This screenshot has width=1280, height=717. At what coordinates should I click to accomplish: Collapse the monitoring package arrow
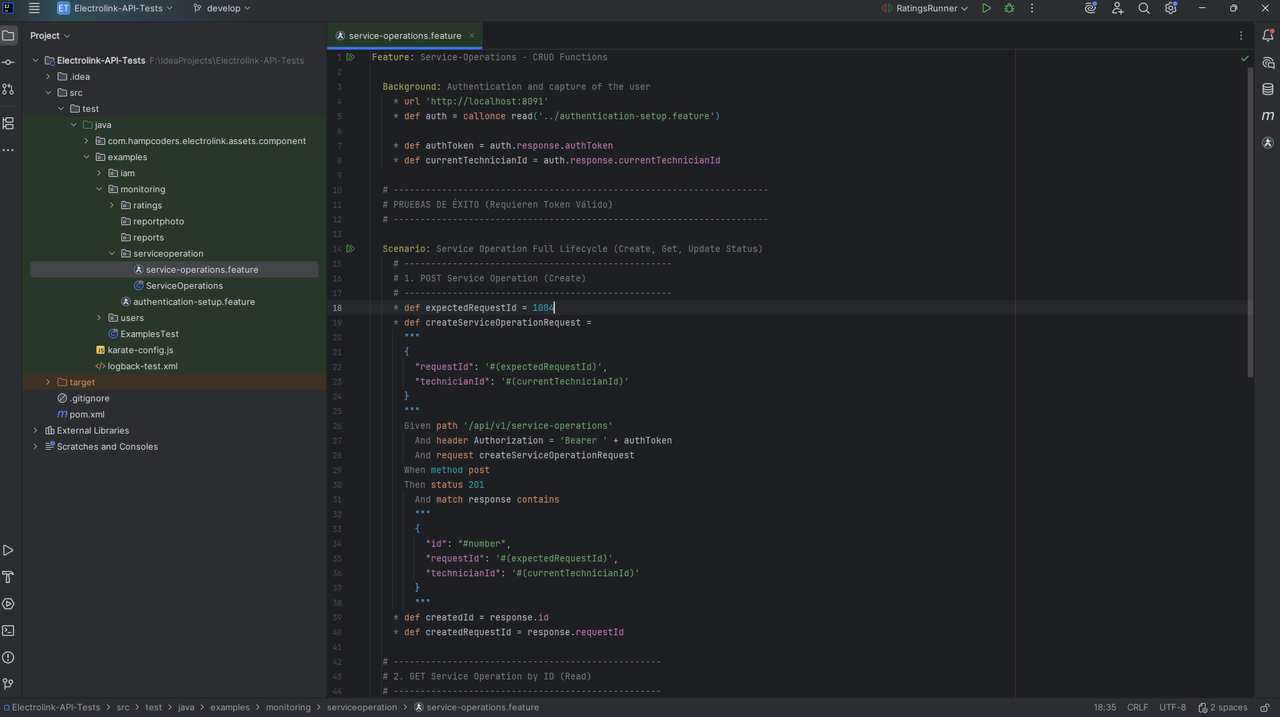tap(99, 189)
